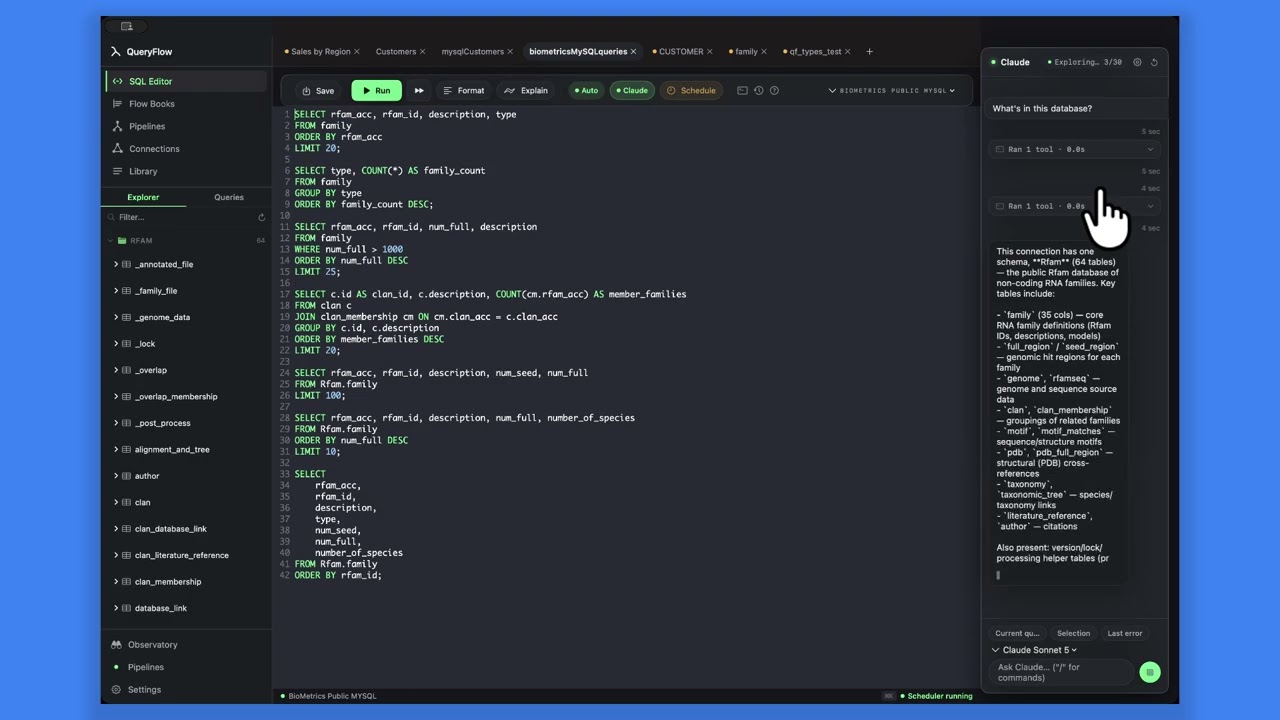Image resolution: width=1280 pixels, height=720 pixels.
Task: Expand the first Ran 1 tool entry
Action: (x=1074, y=149)
